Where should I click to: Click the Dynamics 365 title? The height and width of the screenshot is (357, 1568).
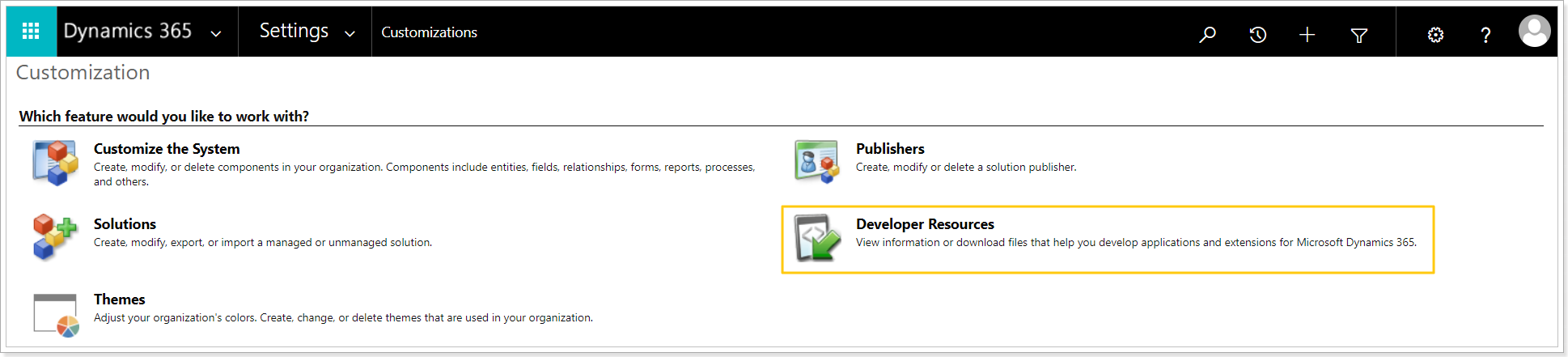[x=127, y=31]
